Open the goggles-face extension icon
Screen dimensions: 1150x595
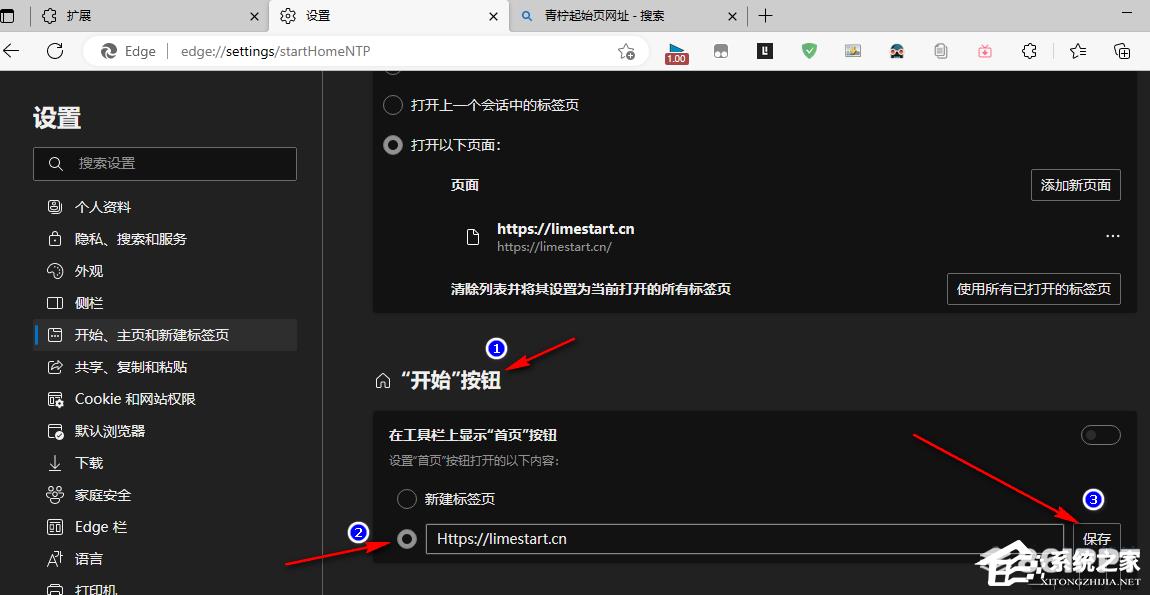point(897,51)
